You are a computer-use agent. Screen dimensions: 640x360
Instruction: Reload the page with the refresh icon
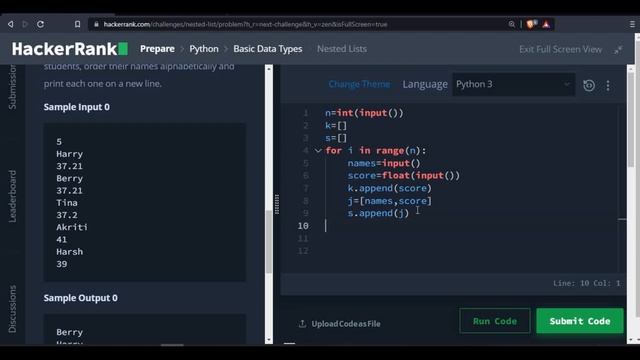coord(40,24)
